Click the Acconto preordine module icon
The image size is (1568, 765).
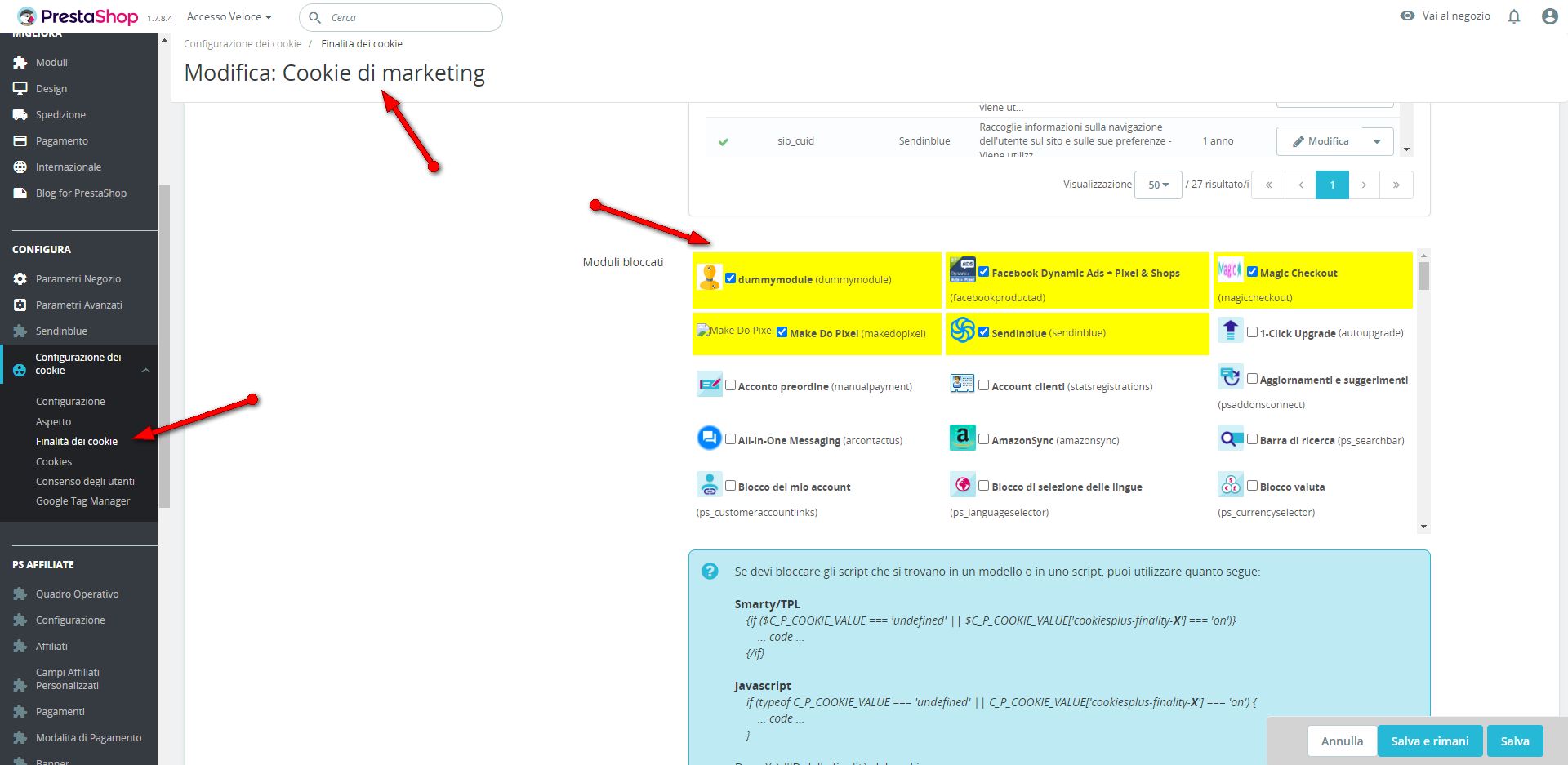tap(710, 384)
